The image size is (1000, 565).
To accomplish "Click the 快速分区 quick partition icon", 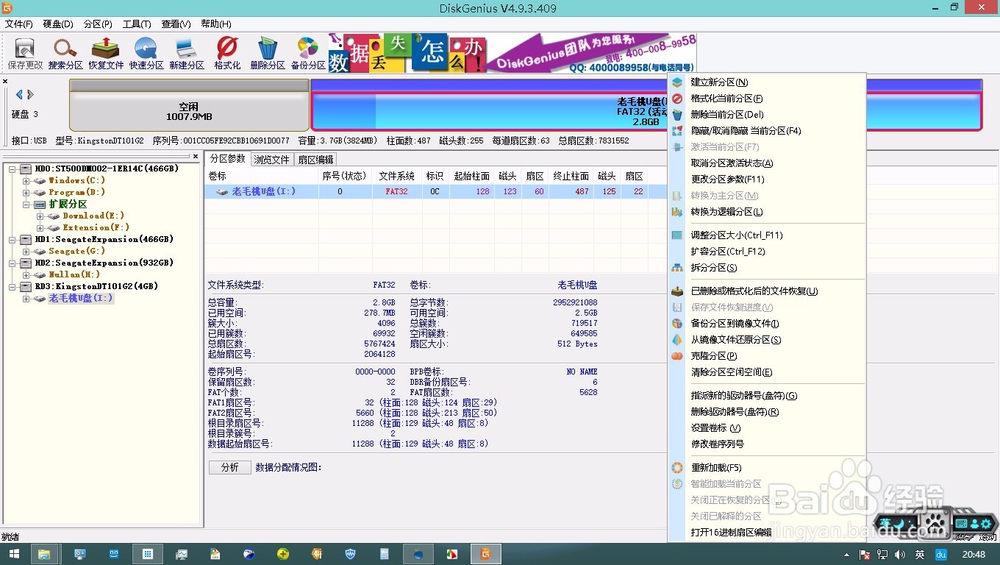I will click(146, 53).
